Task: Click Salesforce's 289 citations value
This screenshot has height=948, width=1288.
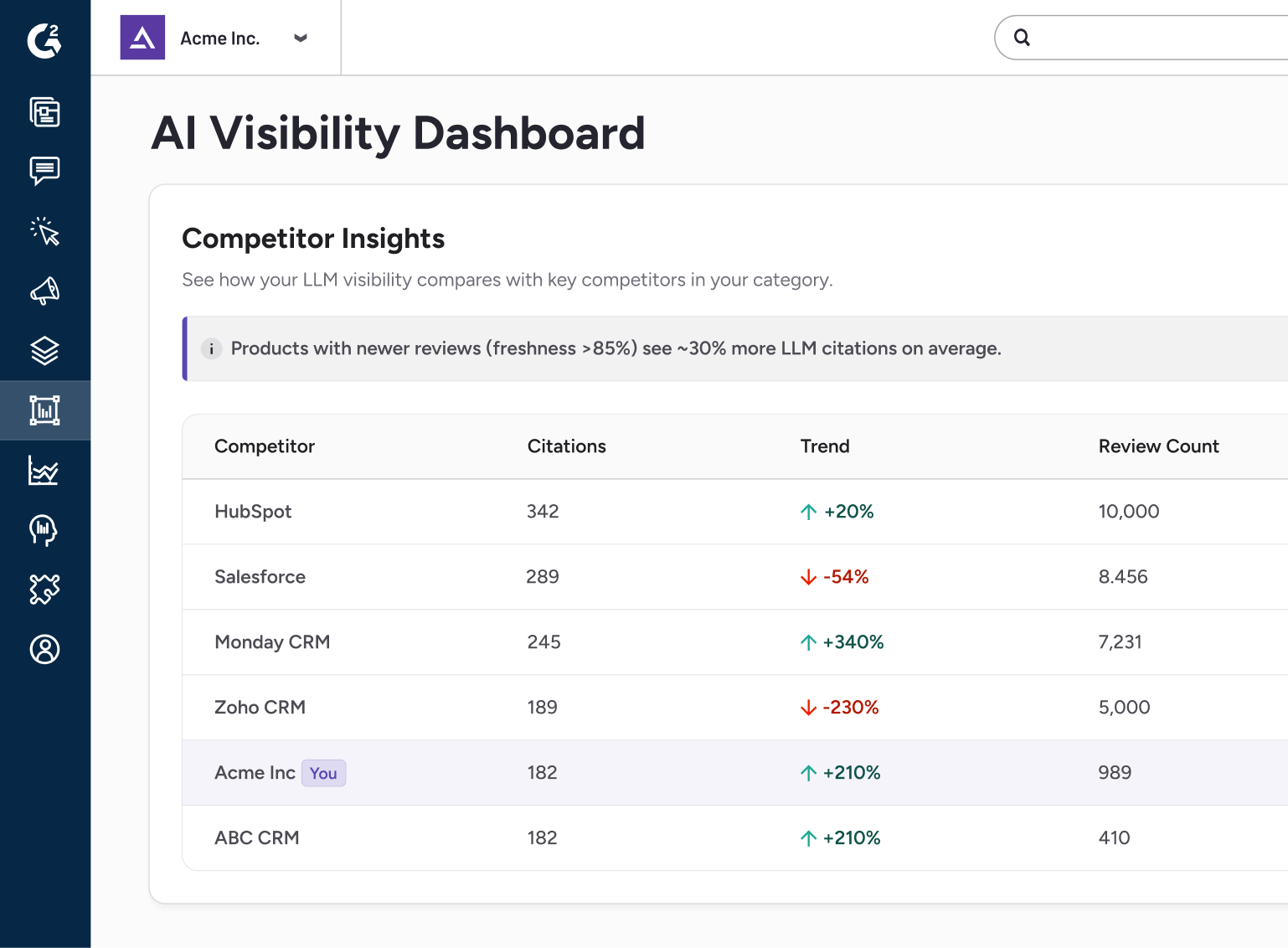Action: (543, 577)
